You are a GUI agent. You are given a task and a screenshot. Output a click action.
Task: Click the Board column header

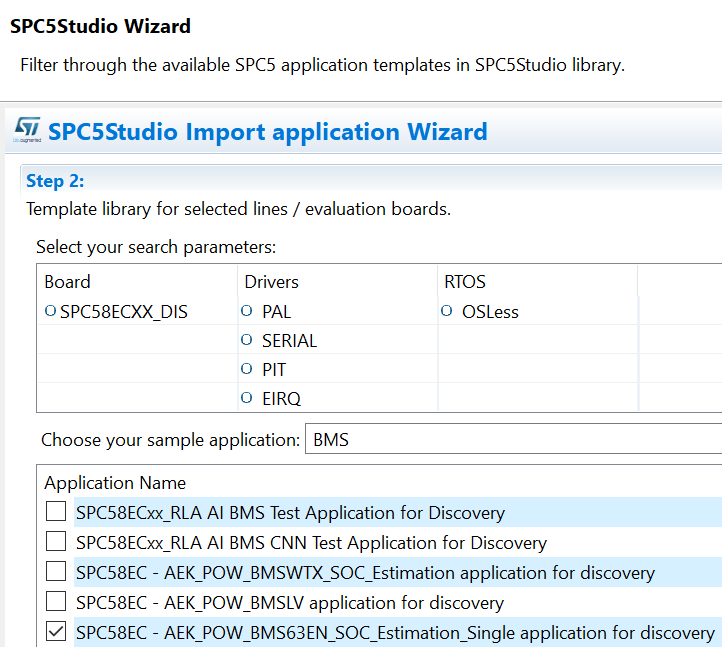[x=68, y=282]
